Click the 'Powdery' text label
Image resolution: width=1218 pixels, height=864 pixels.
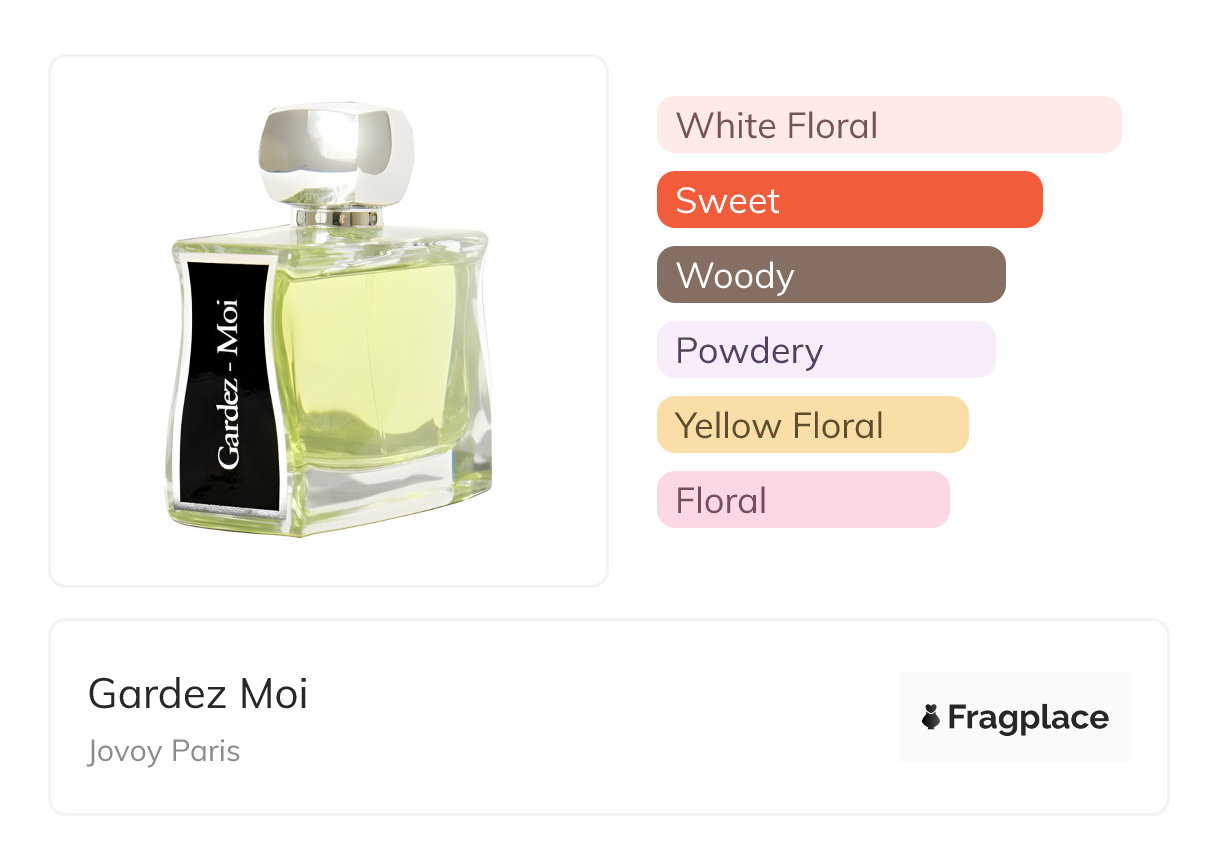(x=749, y=350)
